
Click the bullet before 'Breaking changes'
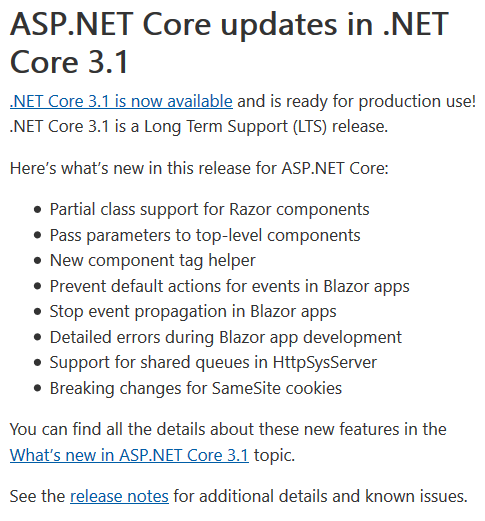pyautogui.click(x=38, y=388)
